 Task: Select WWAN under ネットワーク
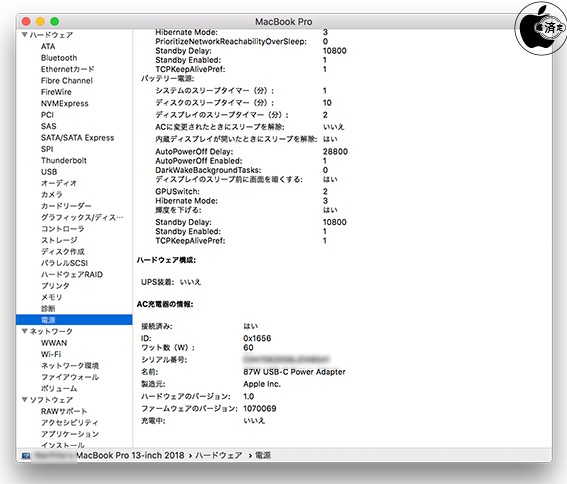[x=54, y=343]
